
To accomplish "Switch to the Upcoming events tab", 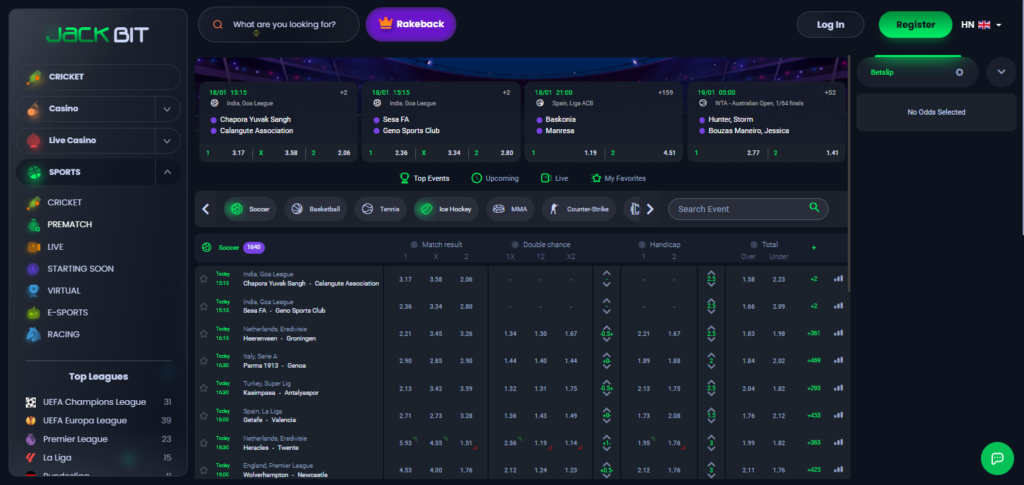I will pos(494,178).
